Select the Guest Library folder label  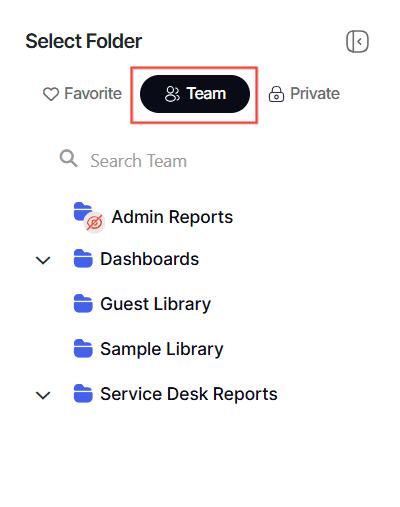tap(156, 304)
